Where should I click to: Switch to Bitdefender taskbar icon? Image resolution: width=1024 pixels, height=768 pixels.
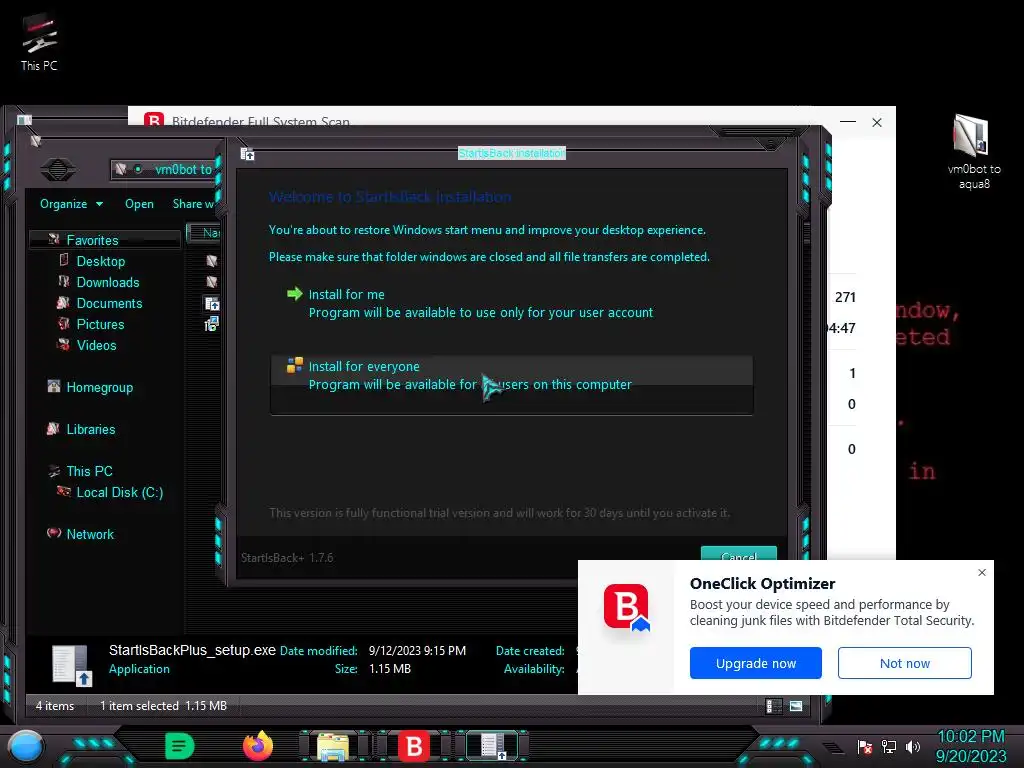(413, 746)
